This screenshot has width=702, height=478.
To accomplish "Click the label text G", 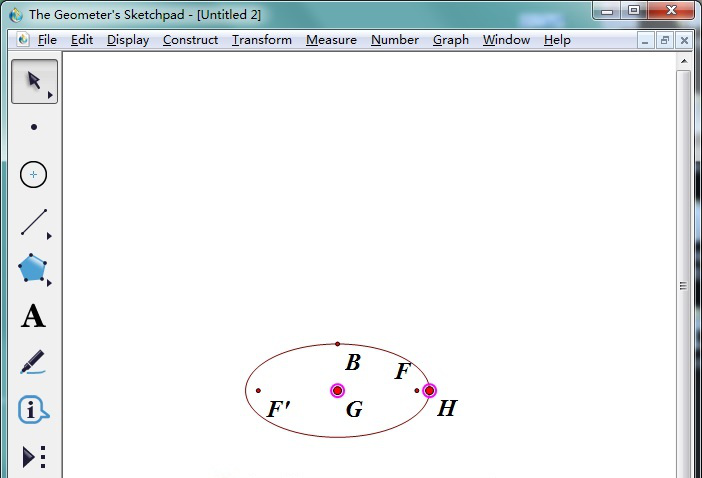I will pyautogui.click(x=354, y=409).
